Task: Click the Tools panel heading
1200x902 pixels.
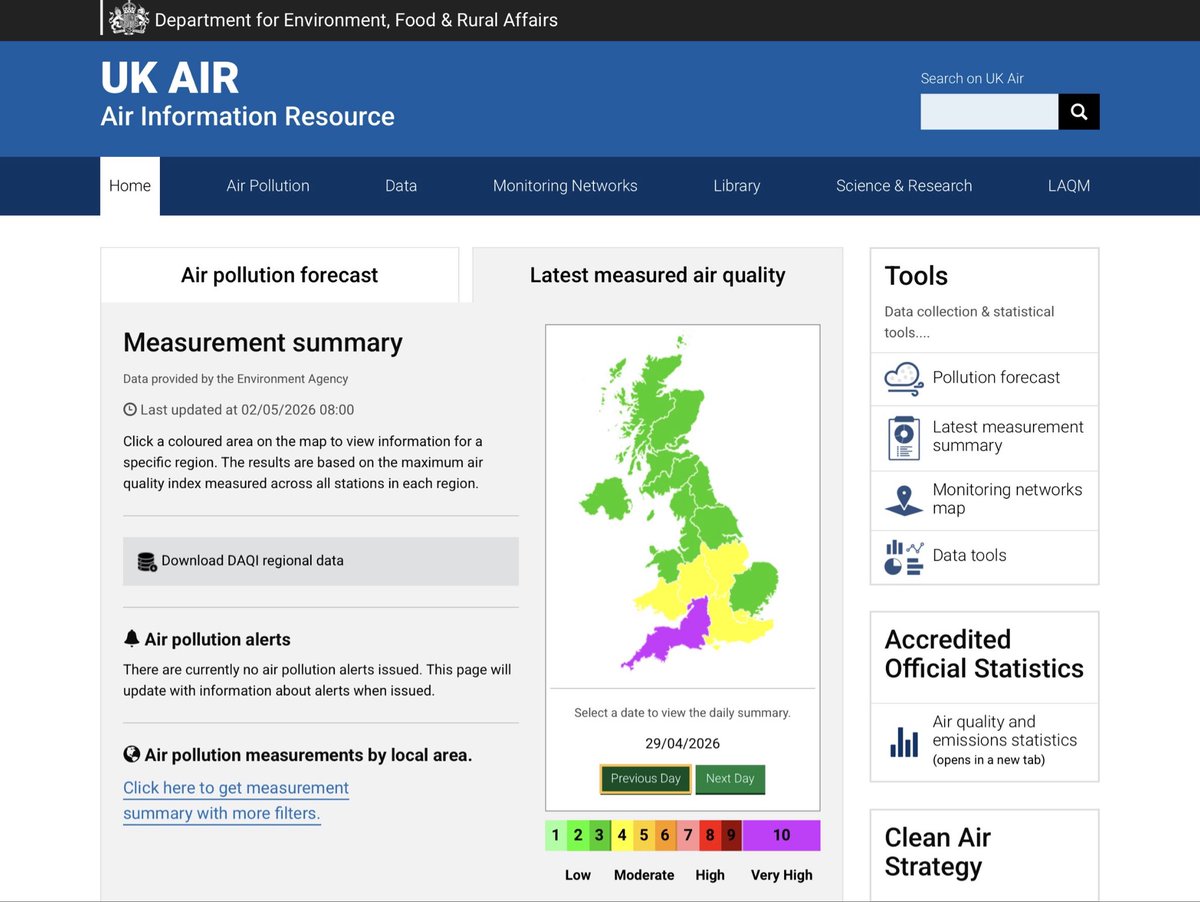Action: point(916,276)
